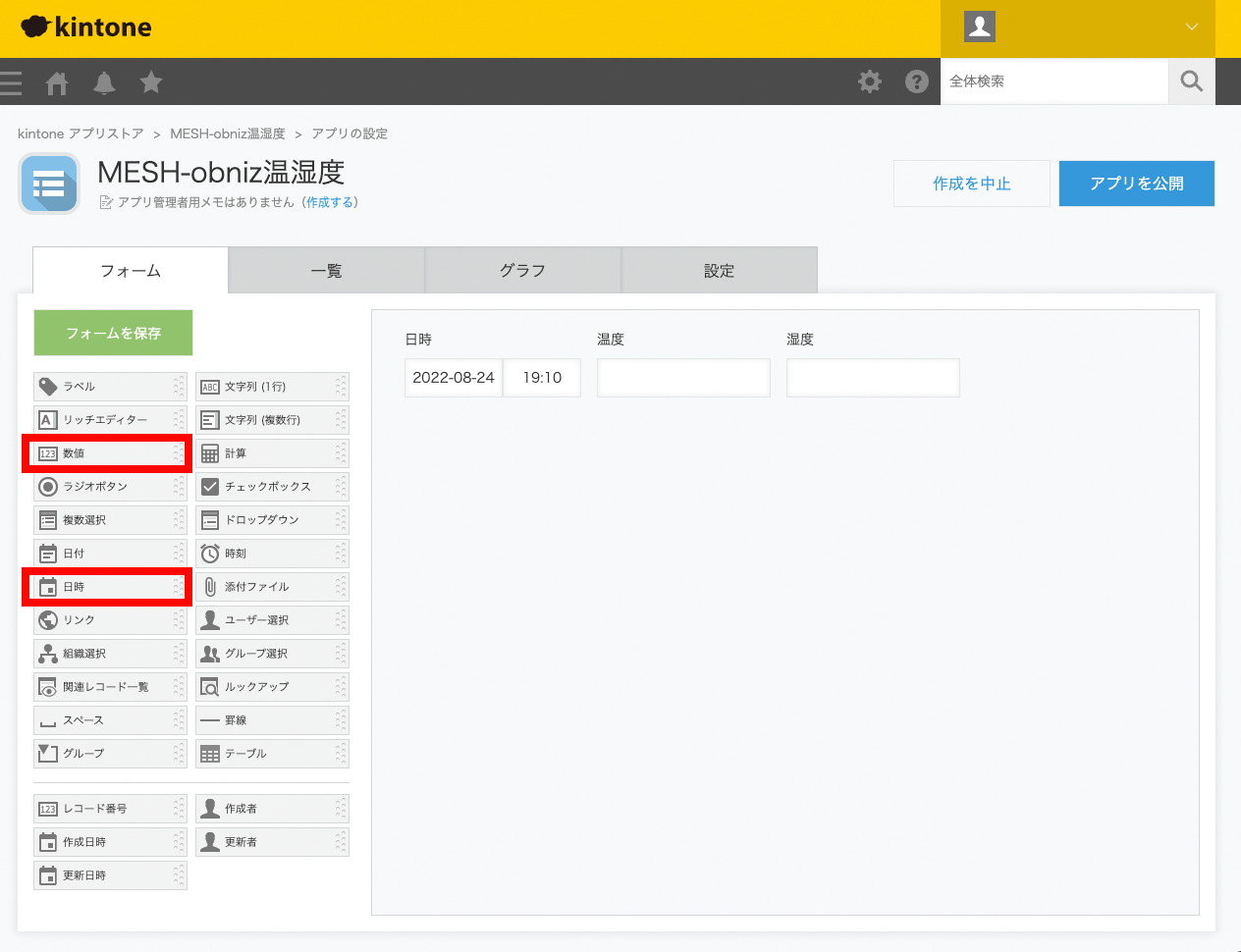The height and width of the screenshot is (952, 1241).
Task: Select the 計算 field element
Action: 272,453
